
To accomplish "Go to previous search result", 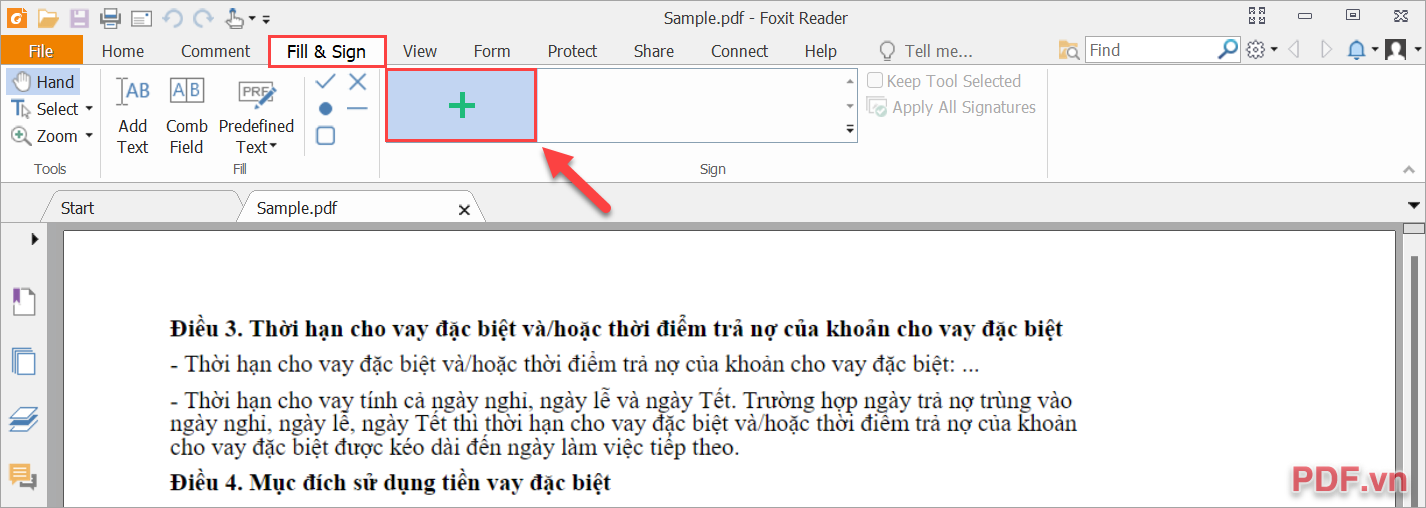I will pyautogui.click(x=1295, y=50).
